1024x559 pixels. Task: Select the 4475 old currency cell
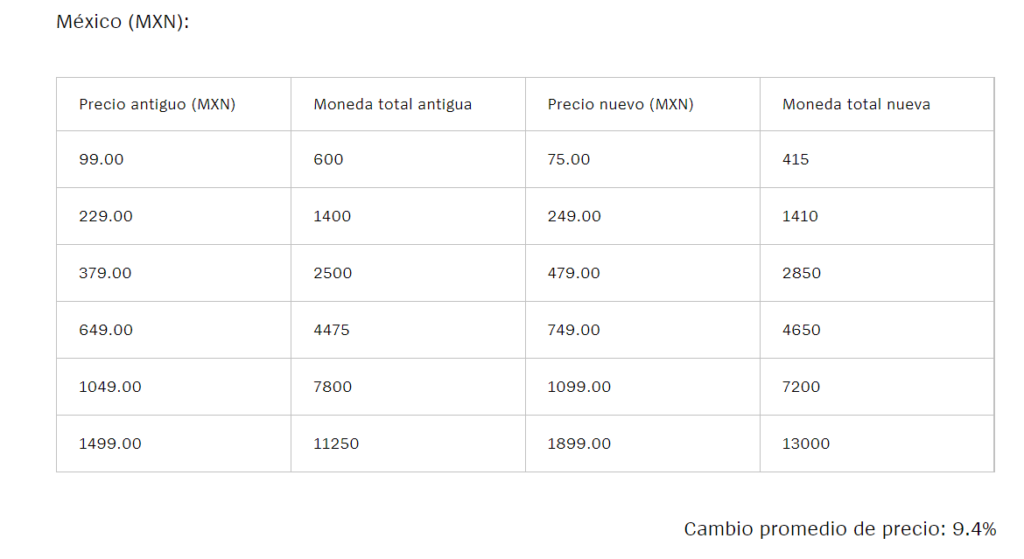[x=332, y=330]
